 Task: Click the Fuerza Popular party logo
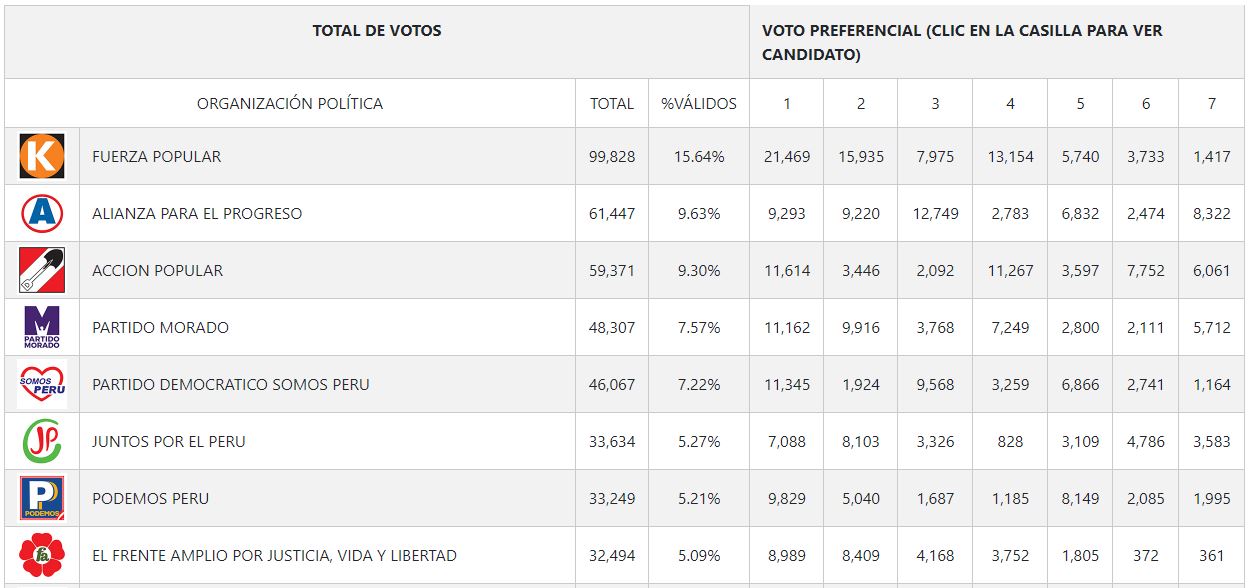tap(42, 156)
